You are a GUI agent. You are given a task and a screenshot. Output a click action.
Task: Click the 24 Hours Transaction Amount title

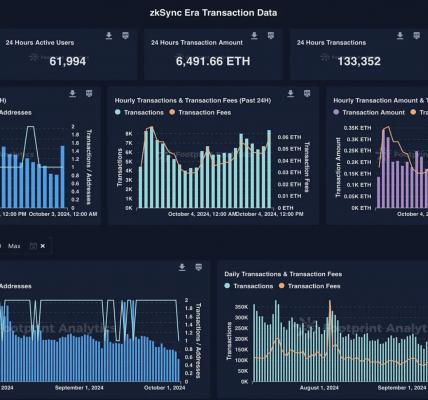point(197,43)
